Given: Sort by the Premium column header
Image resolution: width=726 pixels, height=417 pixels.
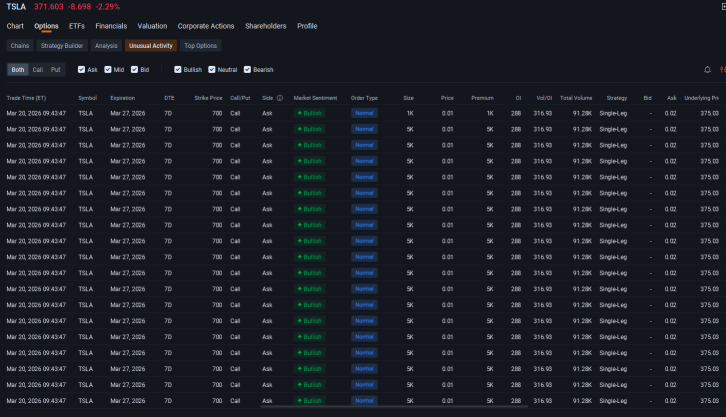Looking at the screenshot, I should (x=482, y=98).
